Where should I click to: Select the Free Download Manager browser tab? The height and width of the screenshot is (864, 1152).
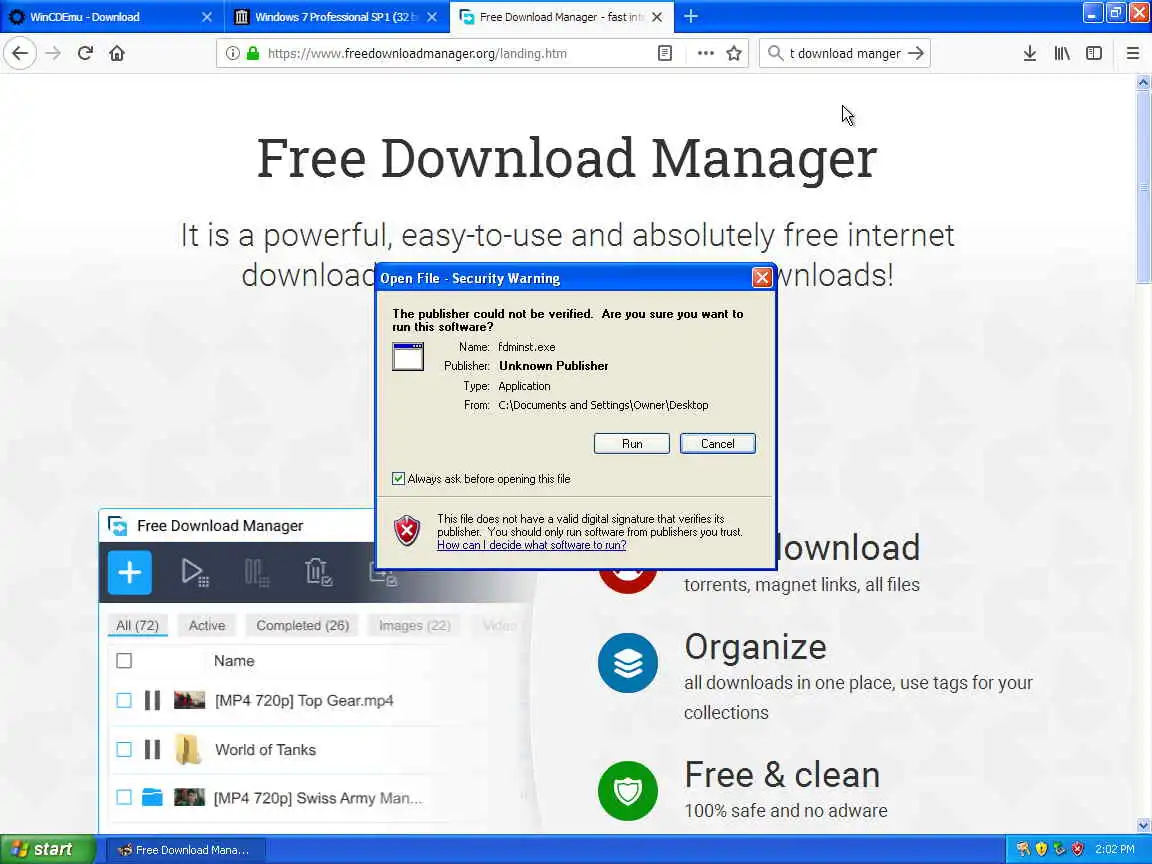pos(562,16)
